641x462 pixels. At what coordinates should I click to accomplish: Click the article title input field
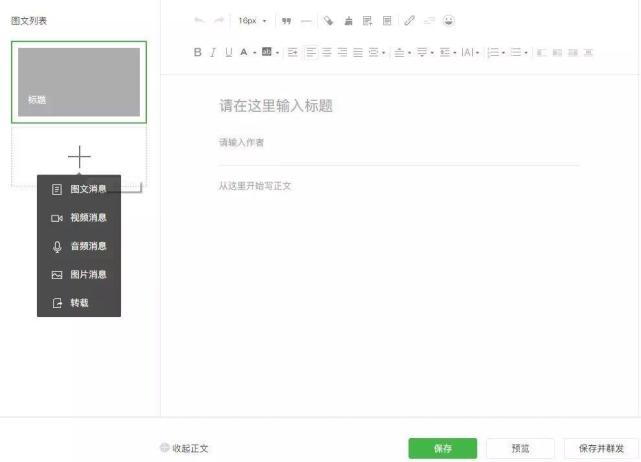(x=398, y=106)
